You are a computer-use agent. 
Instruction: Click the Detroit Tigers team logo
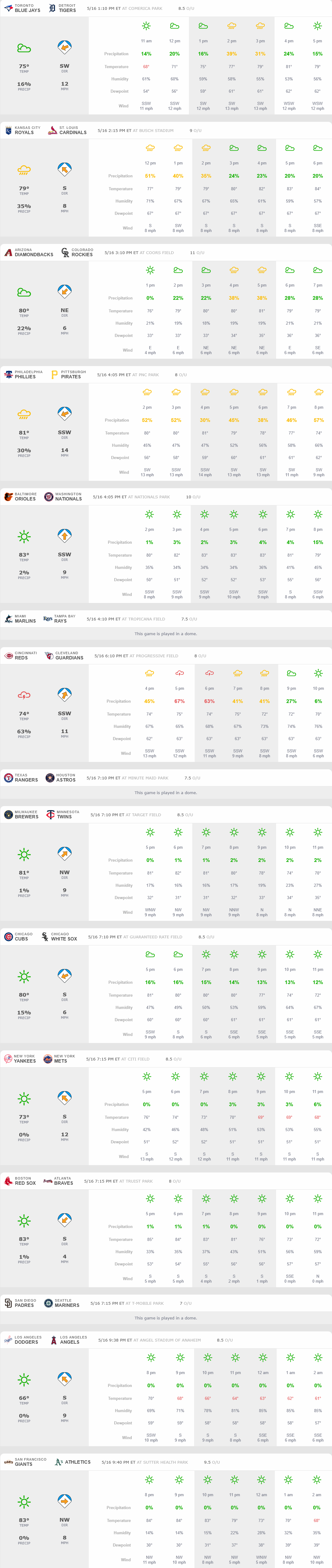pos(53,9)
